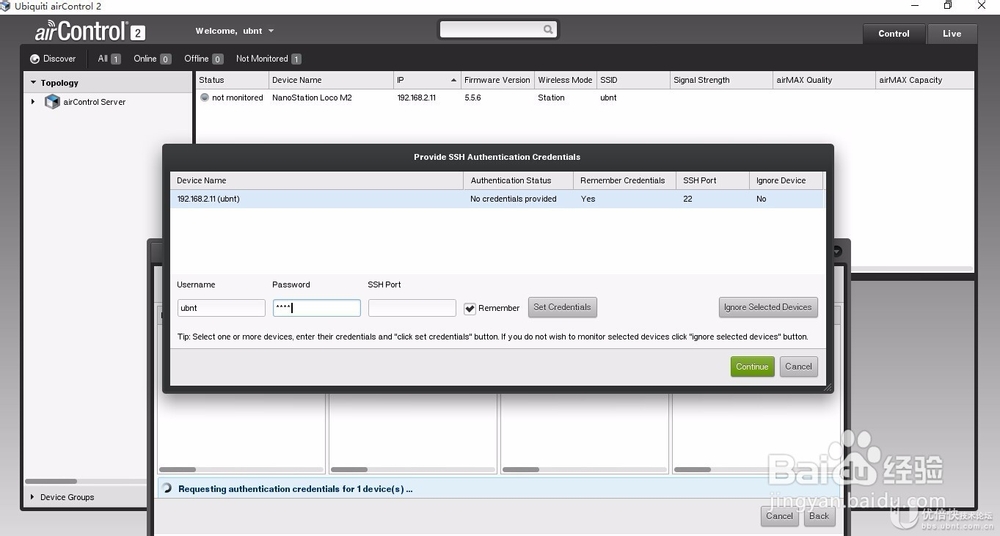Click the 192.168.2.11 IP cell

(416, 98)
